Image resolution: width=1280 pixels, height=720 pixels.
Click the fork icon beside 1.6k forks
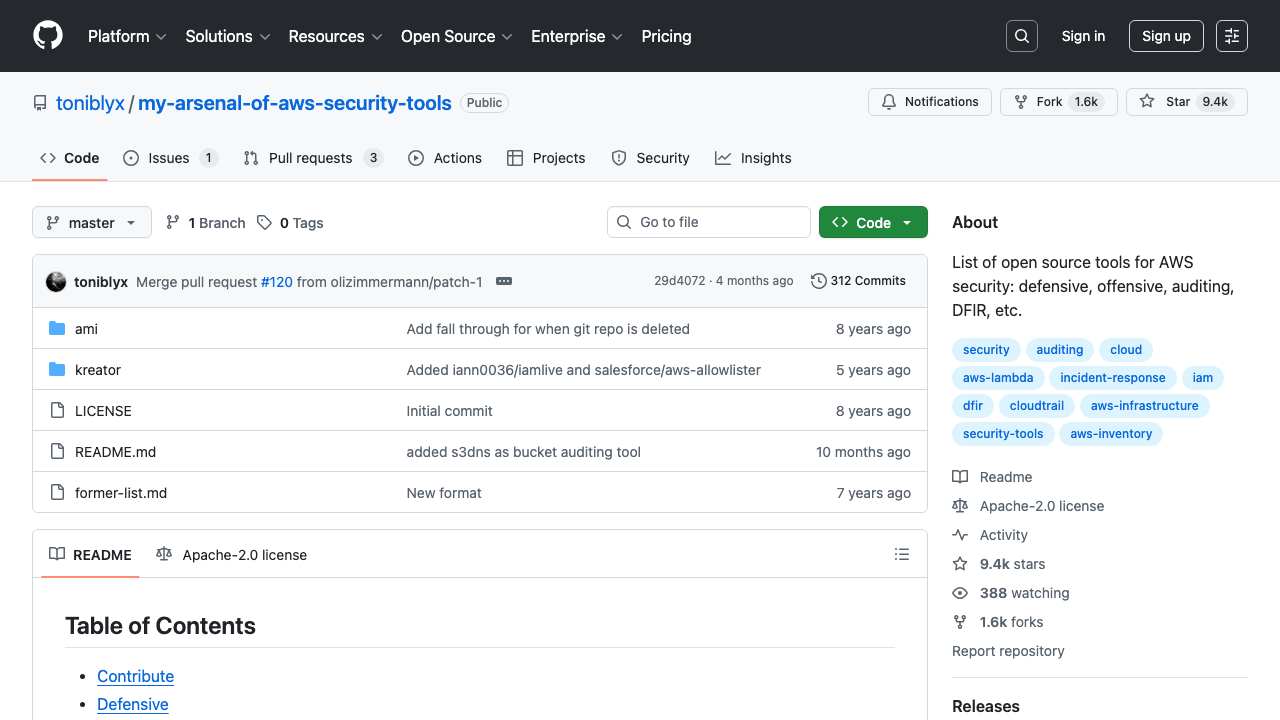960,622
